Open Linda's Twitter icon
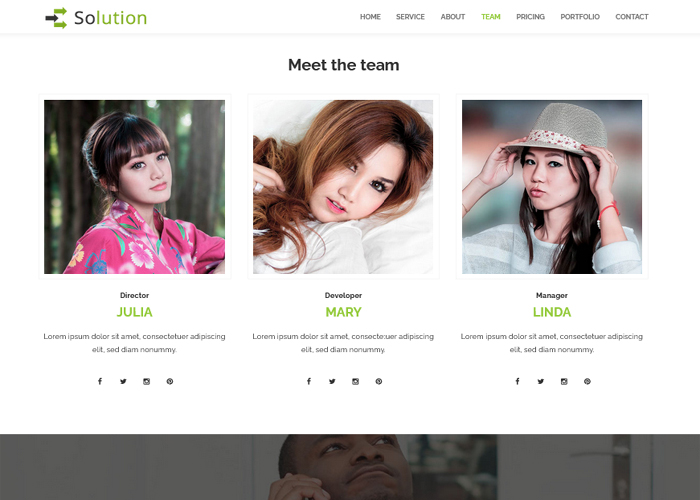 541,381
